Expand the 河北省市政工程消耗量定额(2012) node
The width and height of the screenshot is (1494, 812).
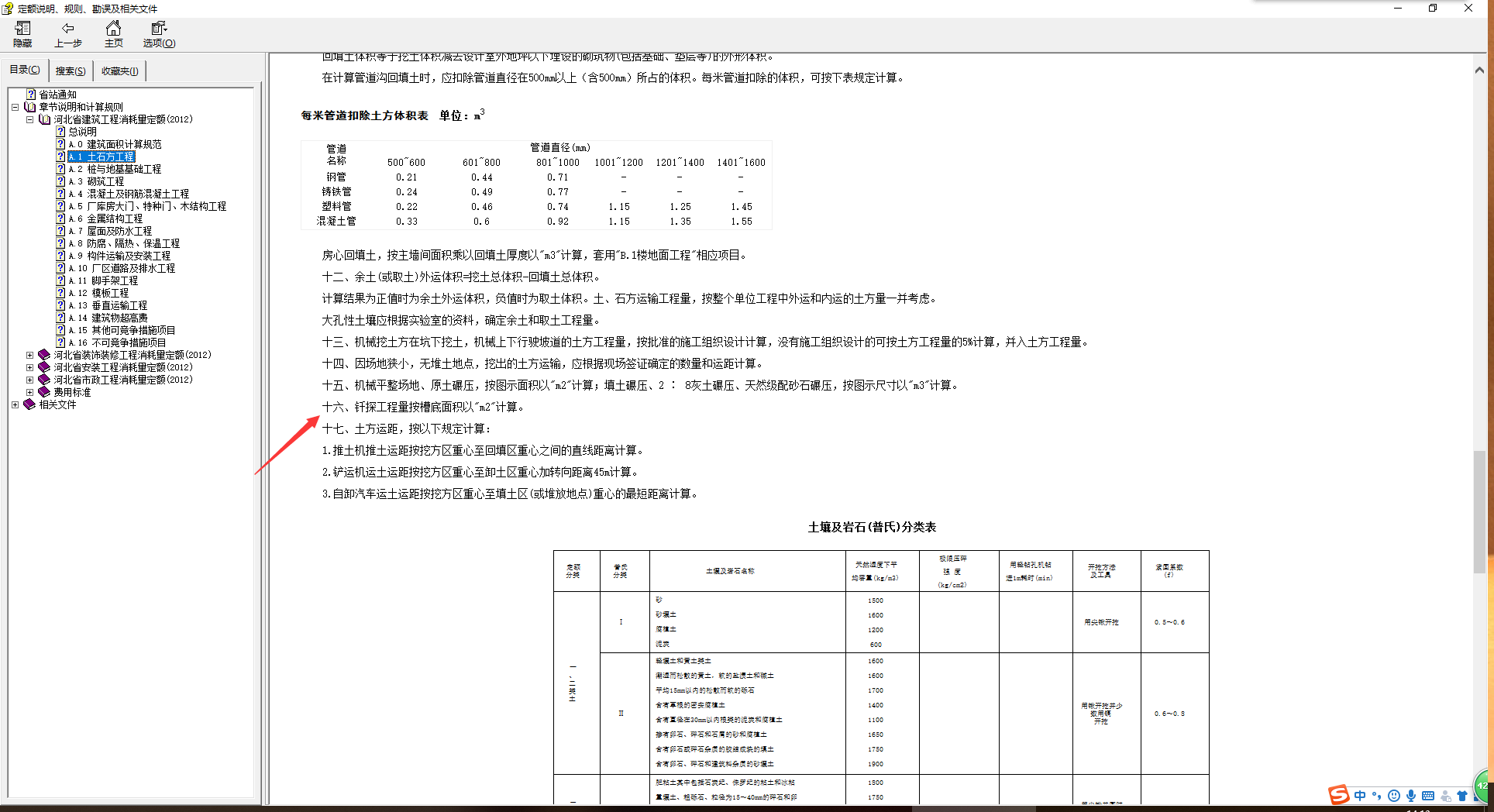(29, 380)
